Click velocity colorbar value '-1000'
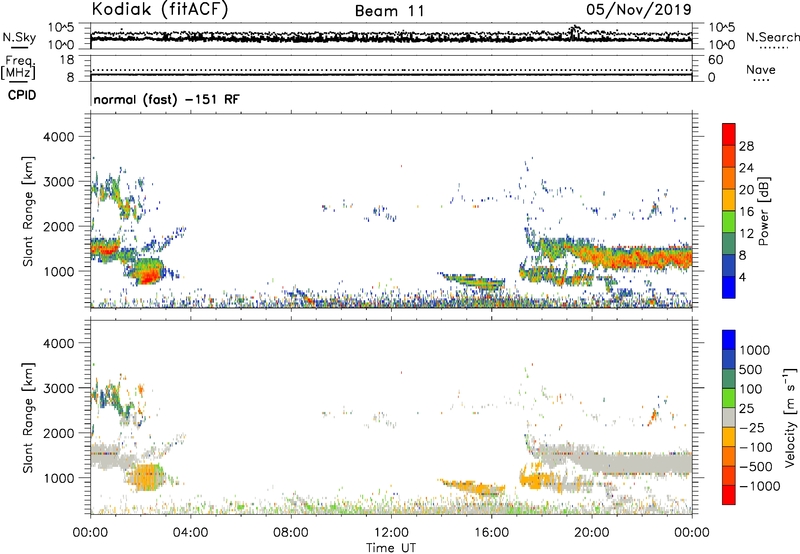The height and width of the screenshot is (554, 800). (x=760, y=486)
